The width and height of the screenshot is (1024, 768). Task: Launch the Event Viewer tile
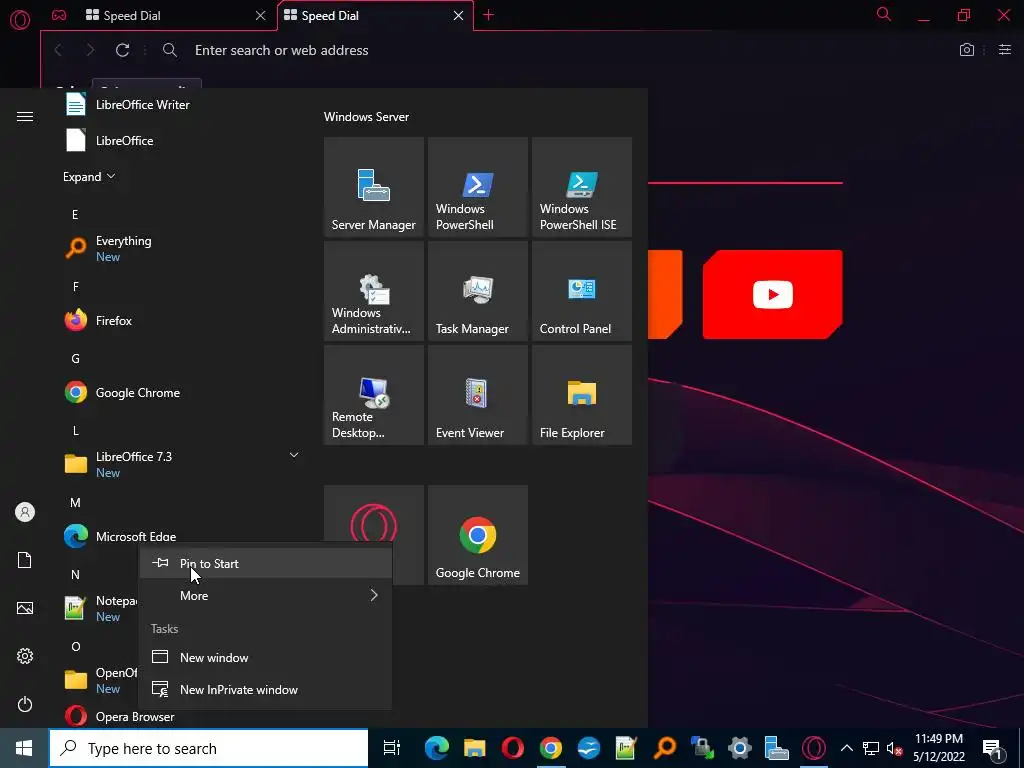coord(477,395)
